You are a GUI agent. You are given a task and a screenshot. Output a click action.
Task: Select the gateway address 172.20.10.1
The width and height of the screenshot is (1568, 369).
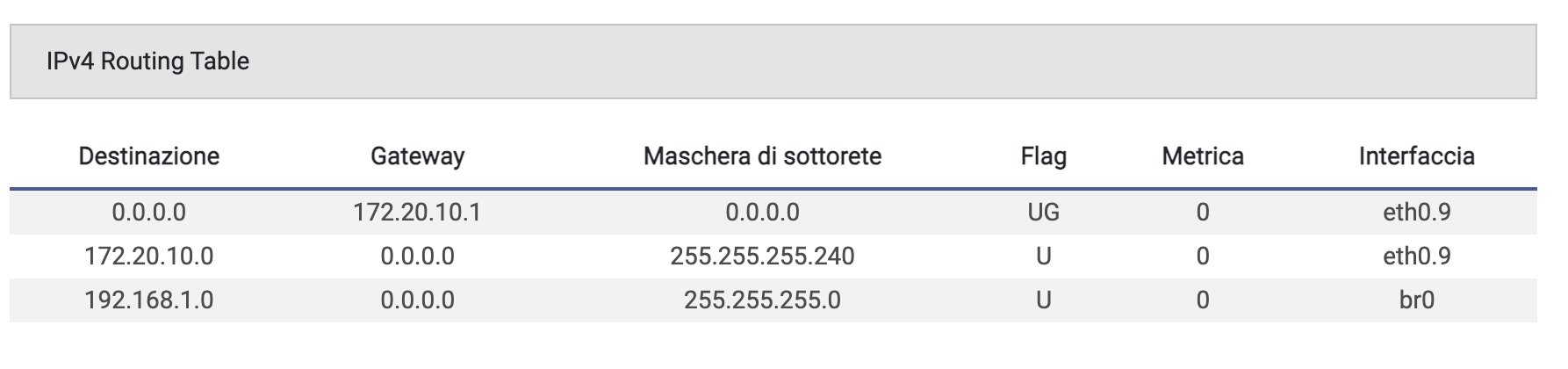point(417,213)
